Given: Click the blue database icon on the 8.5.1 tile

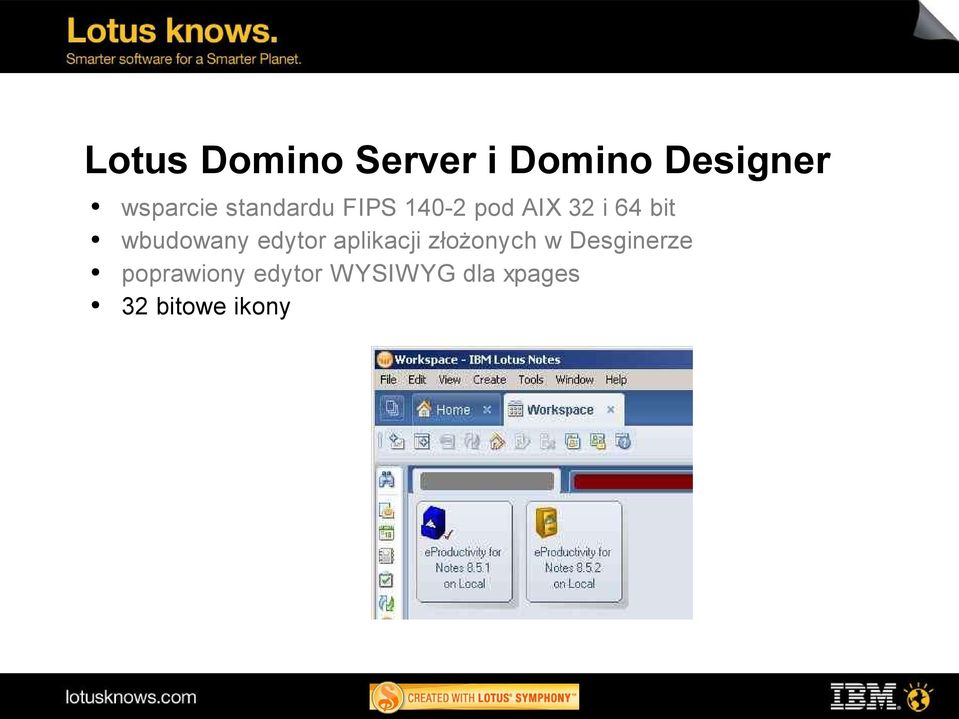Looking at the screenshot, I should tap(436, 523).
